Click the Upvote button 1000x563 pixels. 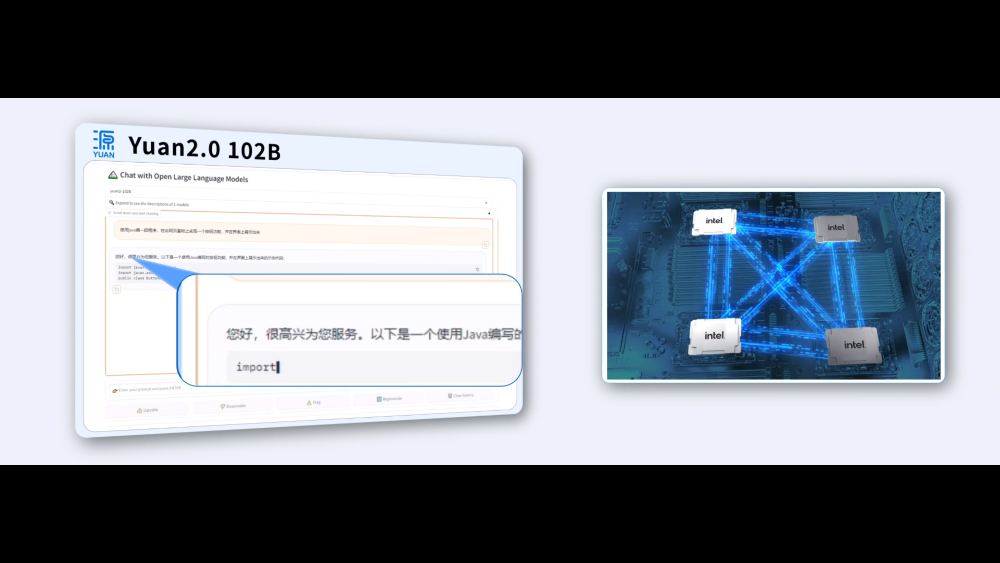(x=147, y=409)
